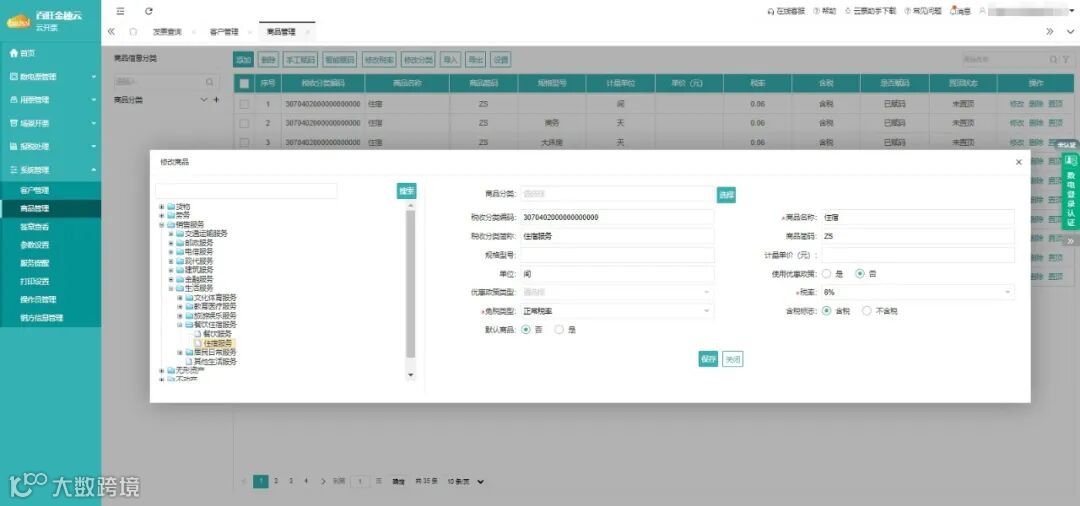Viewport: 1080px width, 506px height.
Task: Select 否 for 使用优惠政策
Action: (x=860, y=274)
